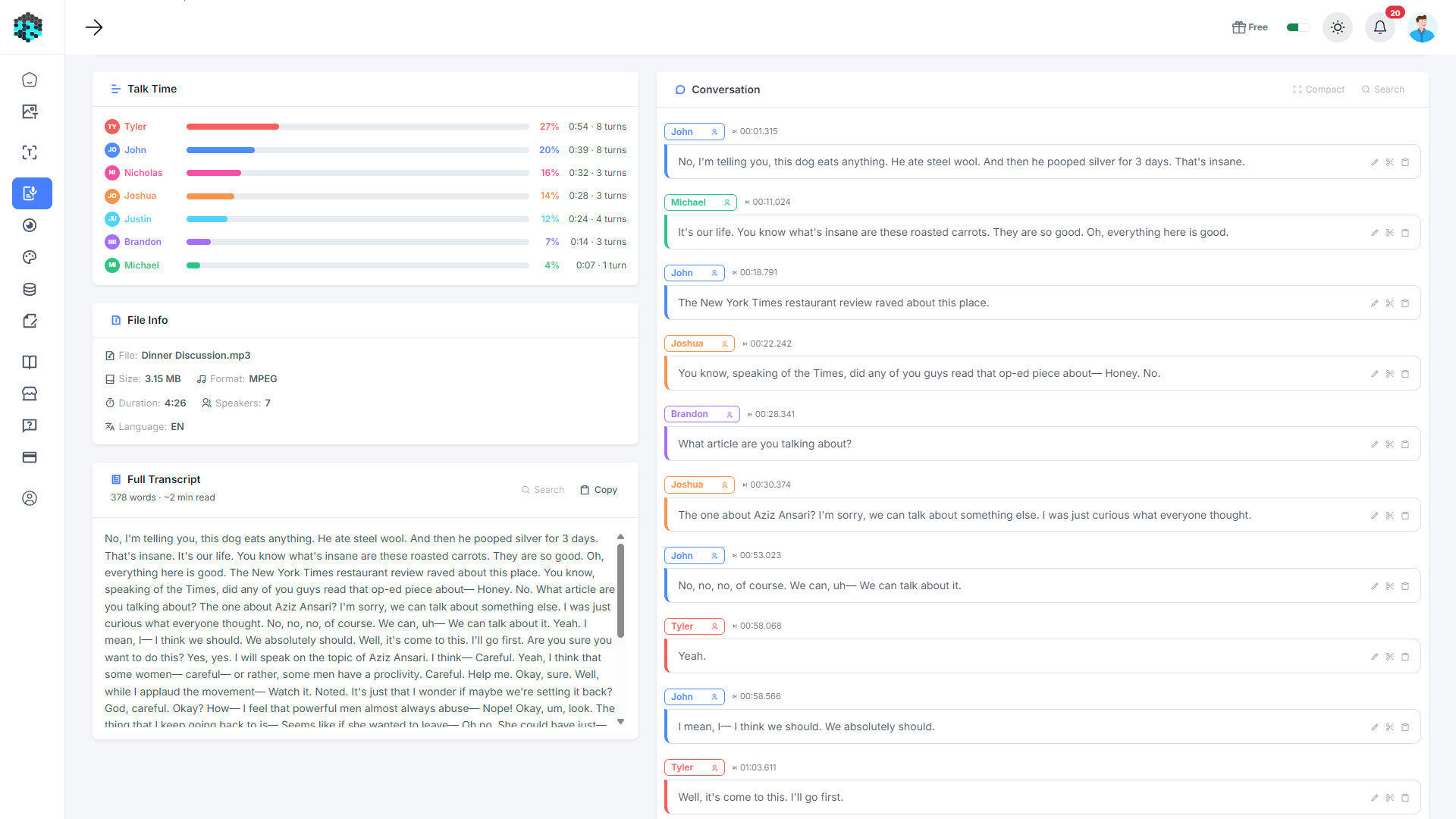This screenshot has height=819, width=1456.
Task: Edit Michael's roasted carrots message
Action: click(x=1374, y=233)
